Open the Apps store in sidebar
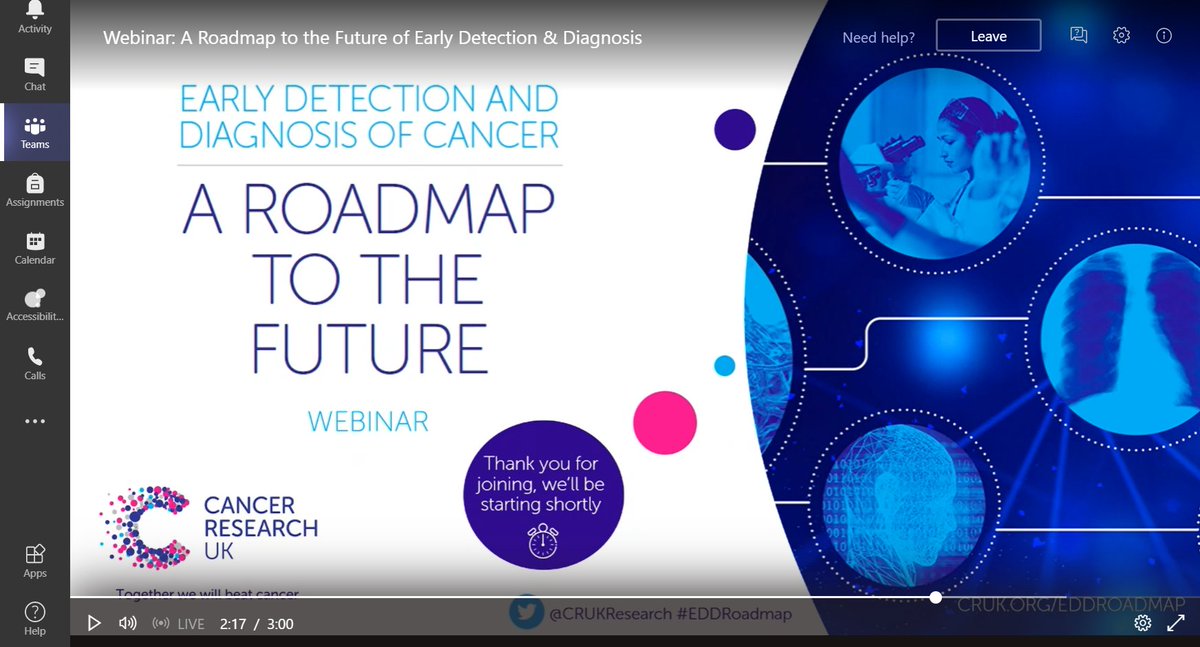This screenshot has height=647, width=1200. point(34,562)
